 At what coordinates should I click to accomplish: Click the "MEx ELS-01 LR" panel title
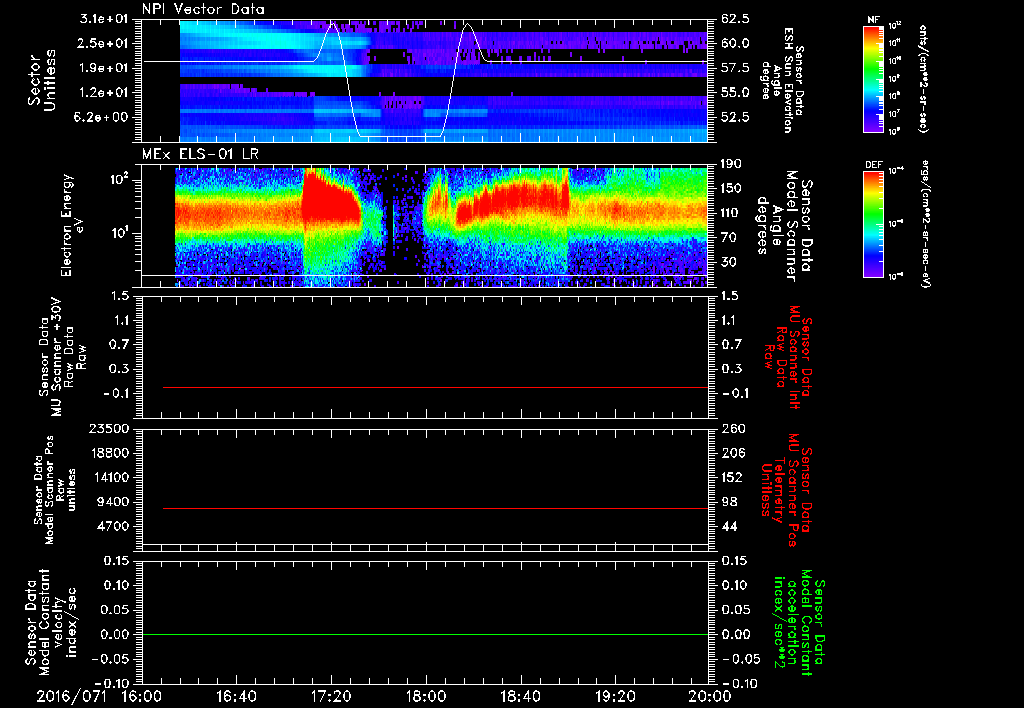(x=200, y=154)
